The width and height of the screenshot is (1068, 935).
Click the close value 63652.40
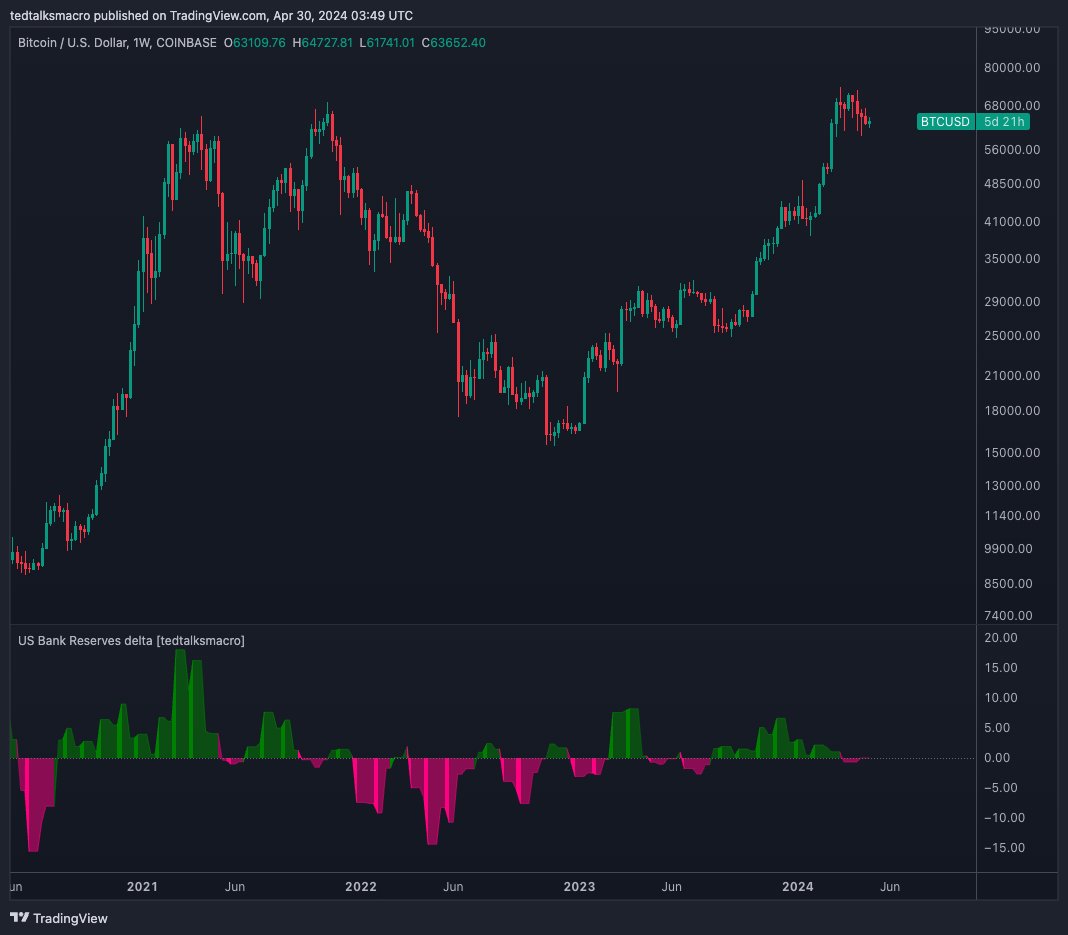click(x=458, y=42)
